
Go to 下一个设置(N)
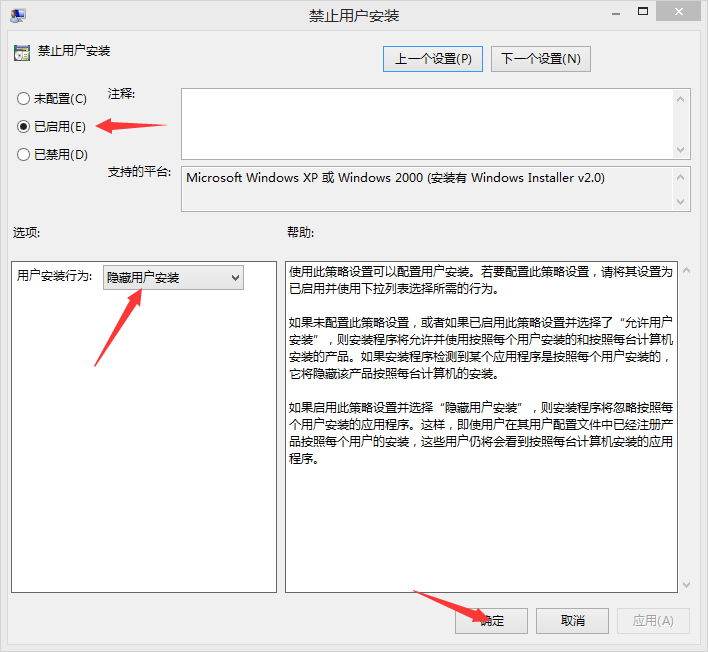pos(541,59)
